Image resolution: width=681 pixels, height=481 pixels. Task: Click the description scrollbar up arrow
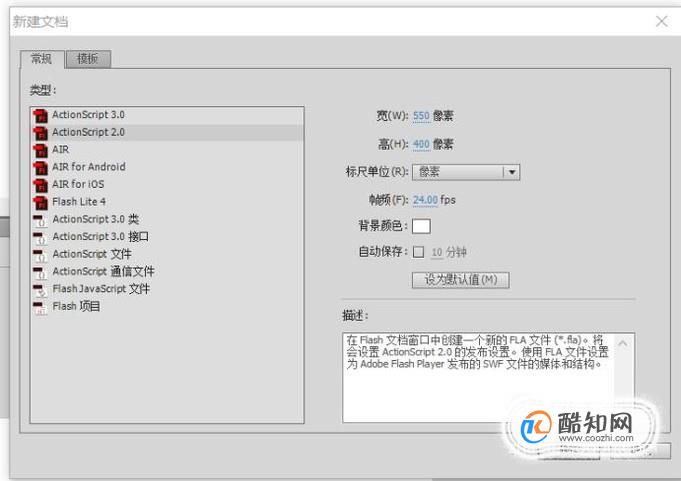coord(622,343)
